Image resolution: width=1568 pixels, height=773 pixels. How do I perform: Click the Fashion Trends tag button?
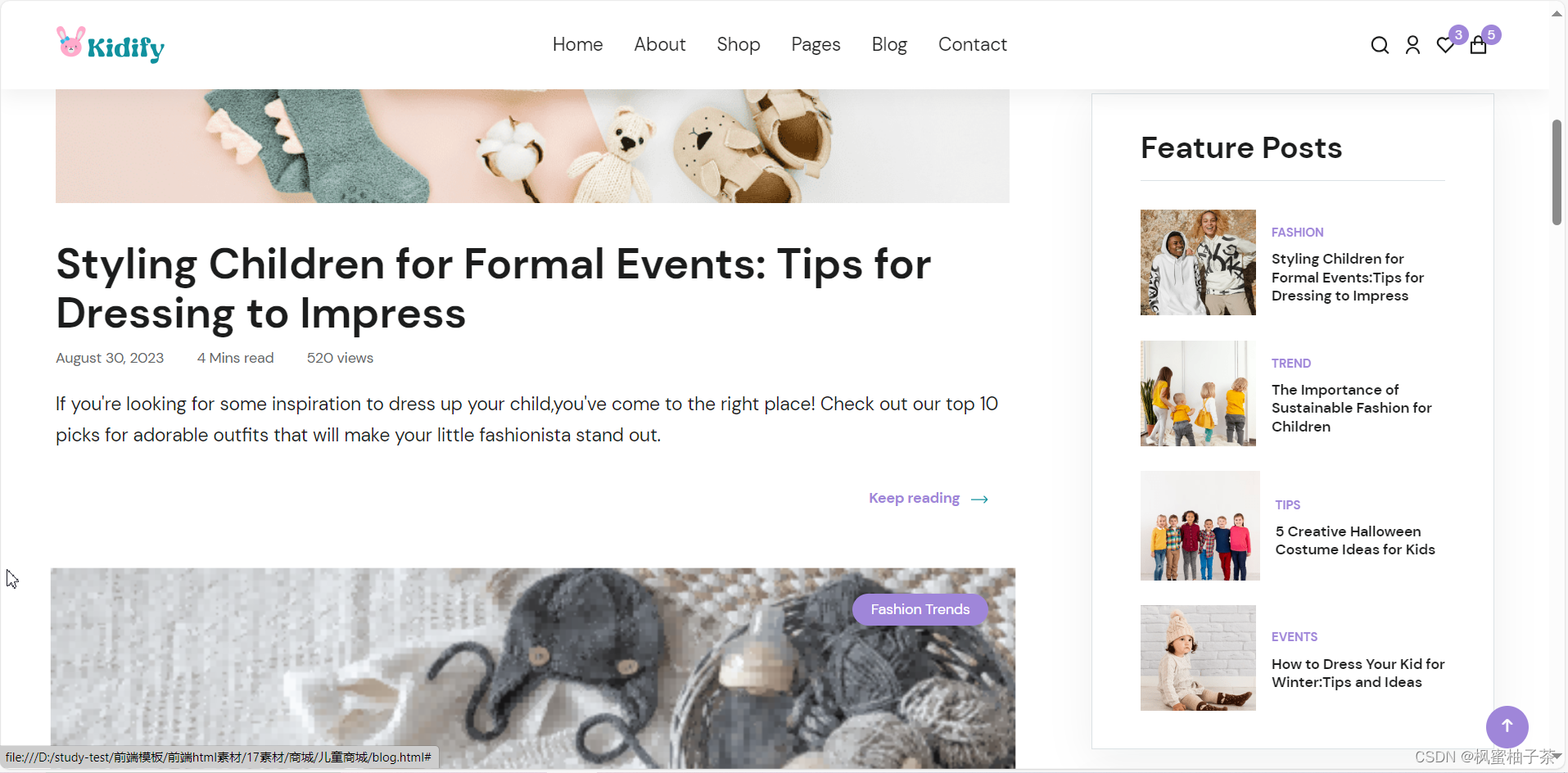tap(920, 609)
